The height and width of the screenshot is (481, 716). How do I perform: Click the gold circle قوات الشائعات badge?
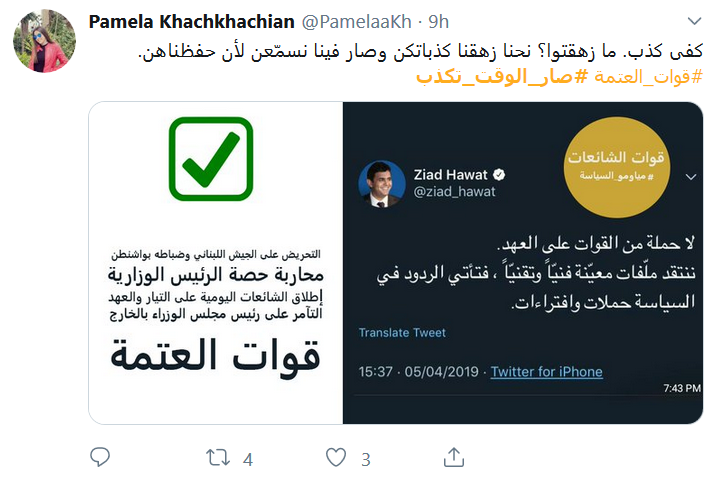click(617, 167)
